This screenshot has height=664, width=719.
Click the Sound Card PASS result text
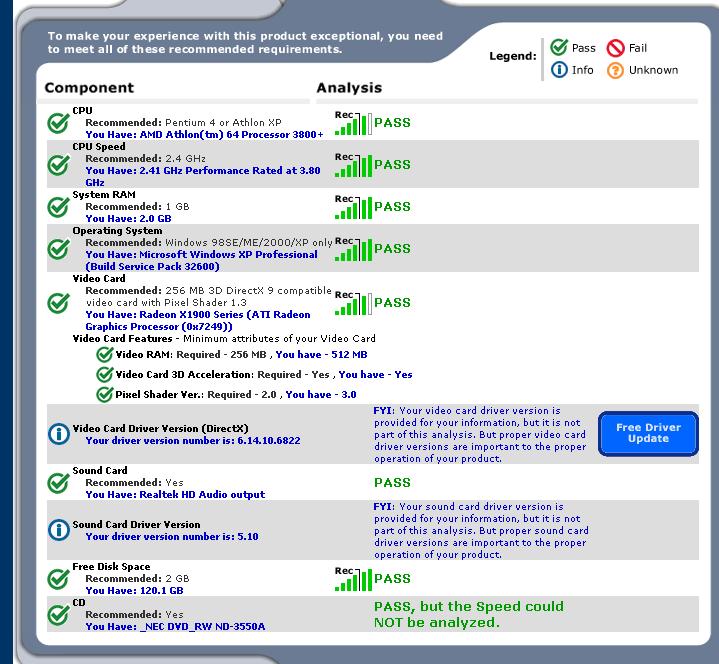tap(392, 482)
